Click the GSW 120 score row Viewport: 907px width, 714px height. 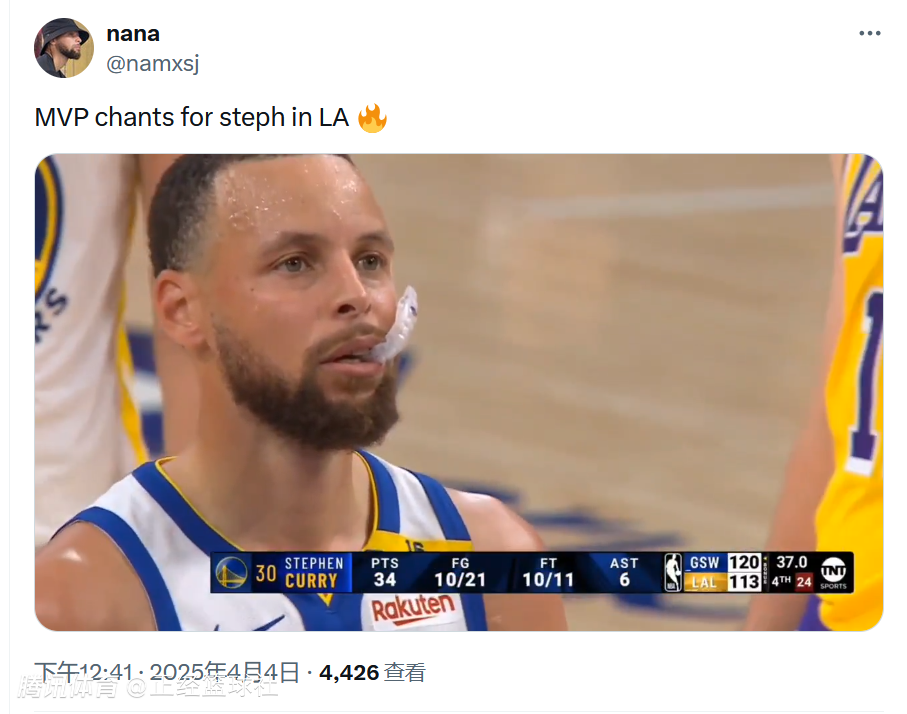[x=724, y=563]
